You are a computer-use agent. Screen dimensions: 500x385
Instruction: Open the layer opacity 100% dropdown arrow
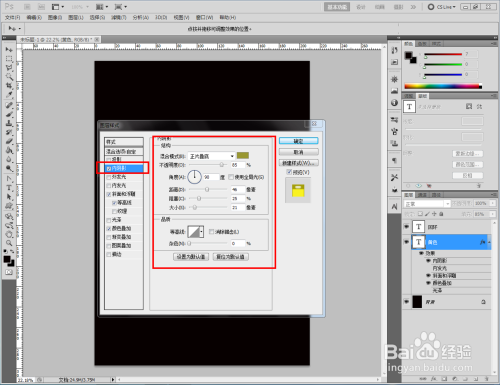pyautogui.click(x=492, y=203)
